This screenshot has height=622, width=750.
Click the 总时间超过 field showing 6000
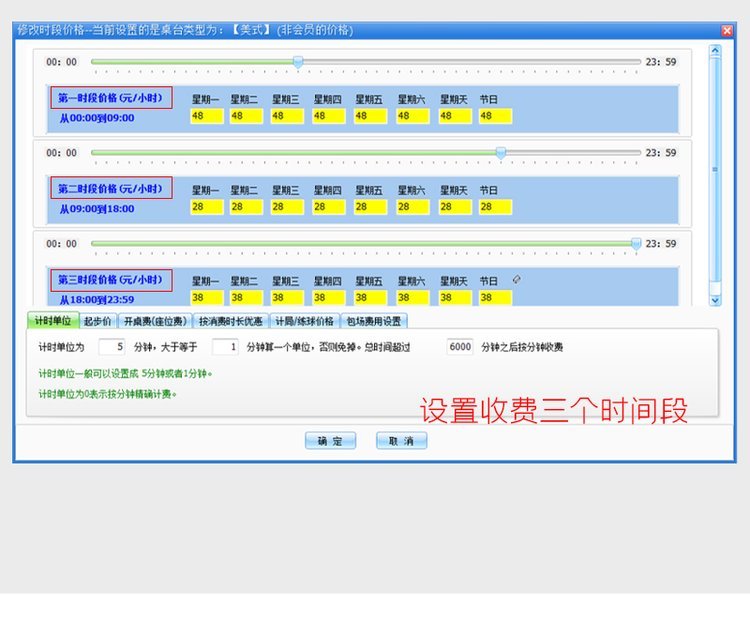[460, 347]
